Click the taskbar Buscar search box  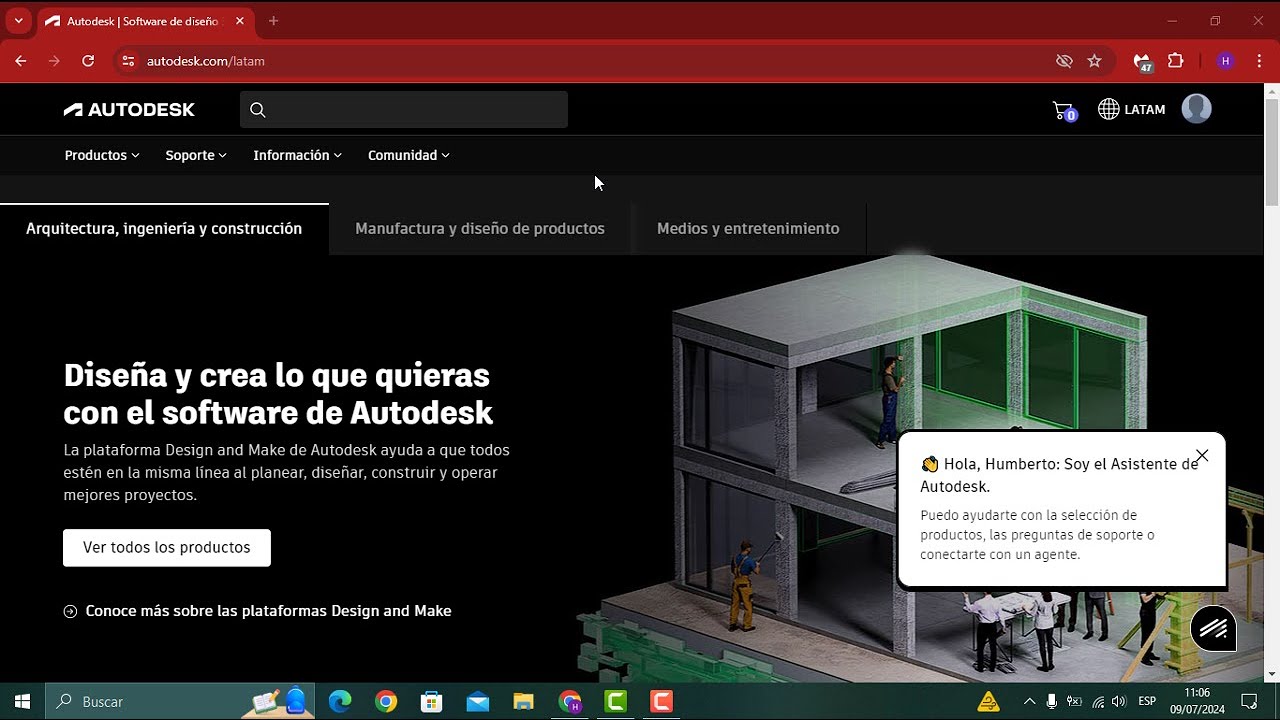point(180,701)
